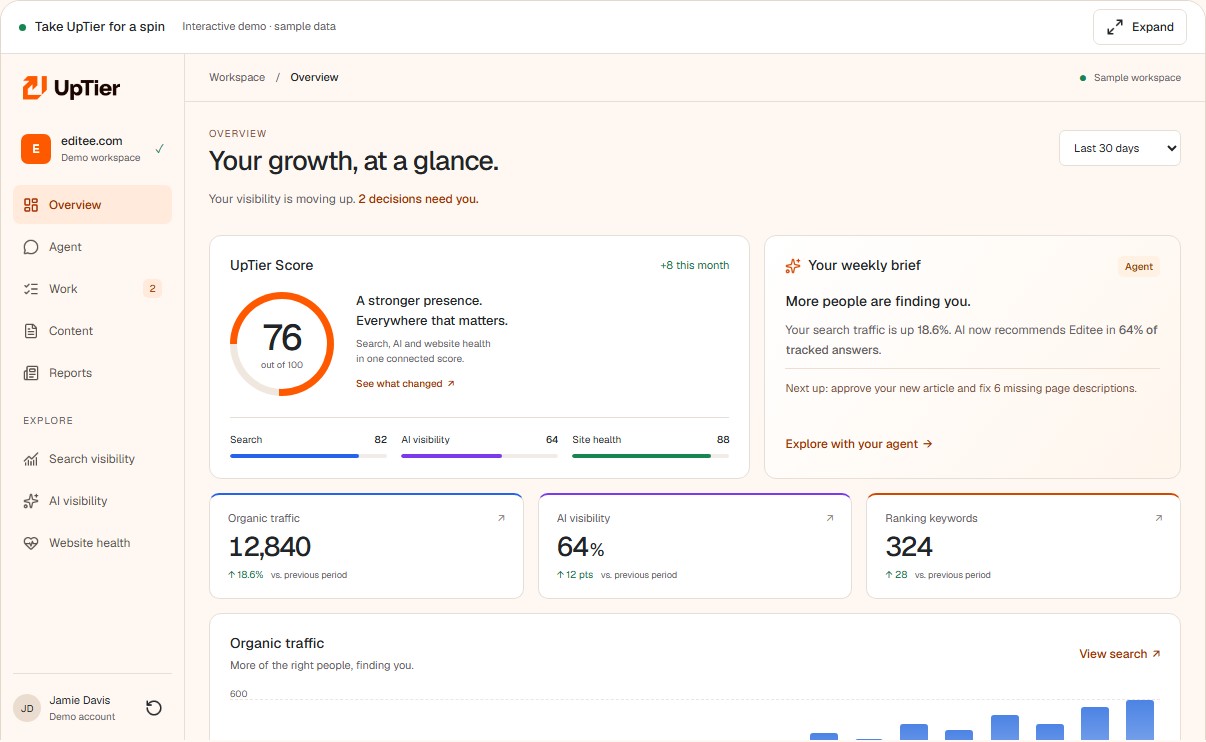This screenshot has width=1206, height=742.
Task: Click the Jamie Davis account name
Action: pos(80,700)
